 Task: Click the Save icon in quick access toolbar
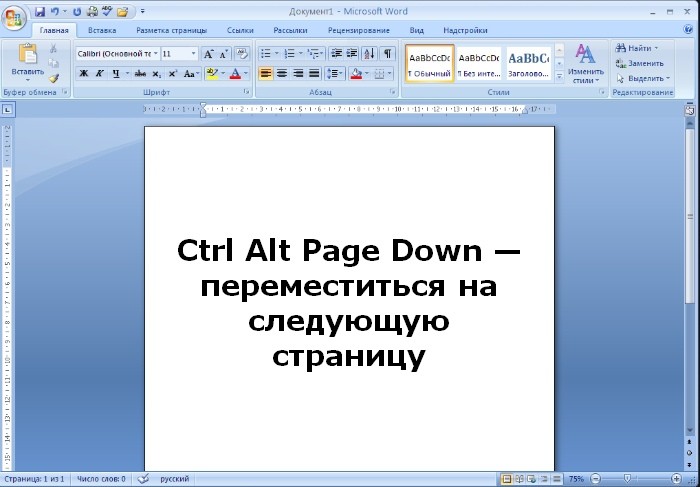point(40,12)
